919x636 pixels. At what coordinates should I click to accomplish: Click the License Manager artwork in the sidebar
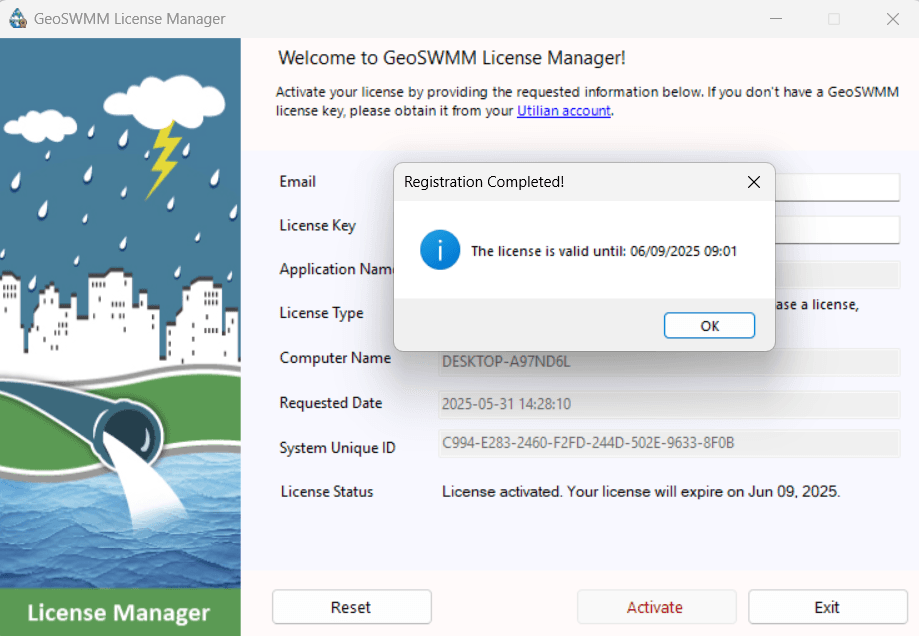tap(118, 612)
